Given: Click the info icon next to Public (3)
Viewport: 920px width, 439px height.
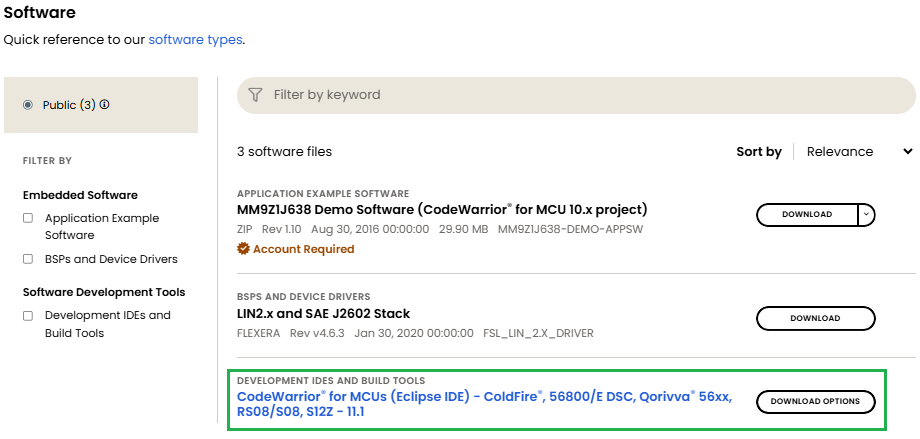Looking at the screenshot, I should click(104, 105).
